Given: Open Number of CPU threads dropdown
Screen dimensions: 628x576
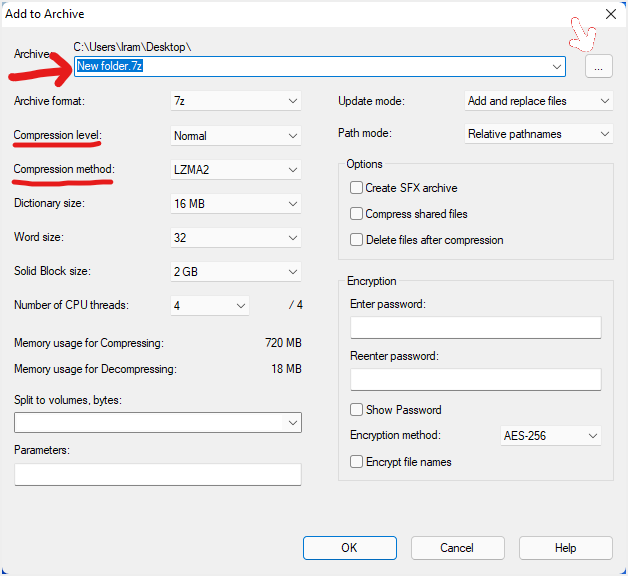Looking at the screenshot, I should [x=210, y=306].
